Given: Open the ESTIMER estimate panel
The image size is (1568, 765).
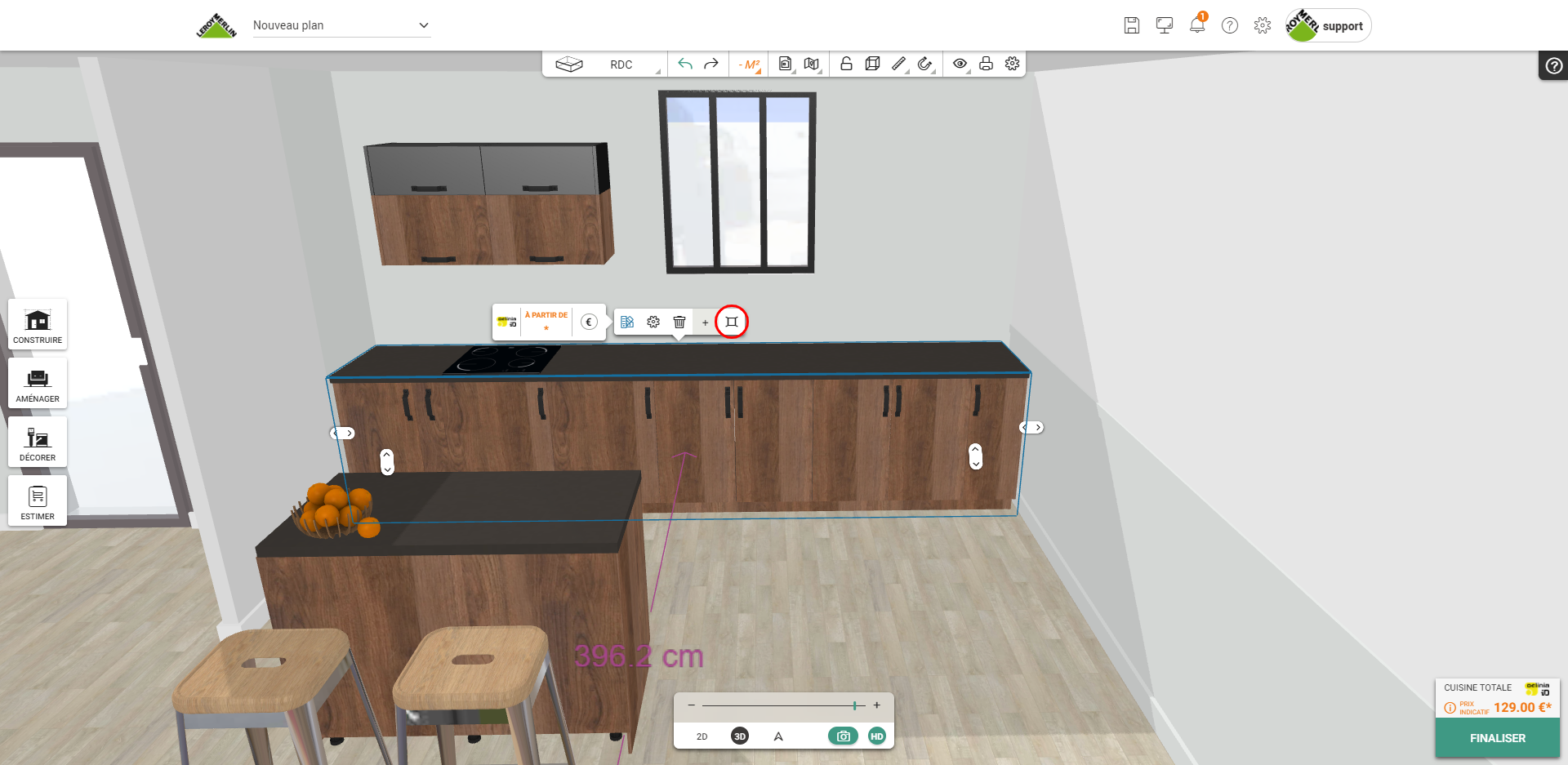Looking at the screenshot, I should click(x=38, y=501).
